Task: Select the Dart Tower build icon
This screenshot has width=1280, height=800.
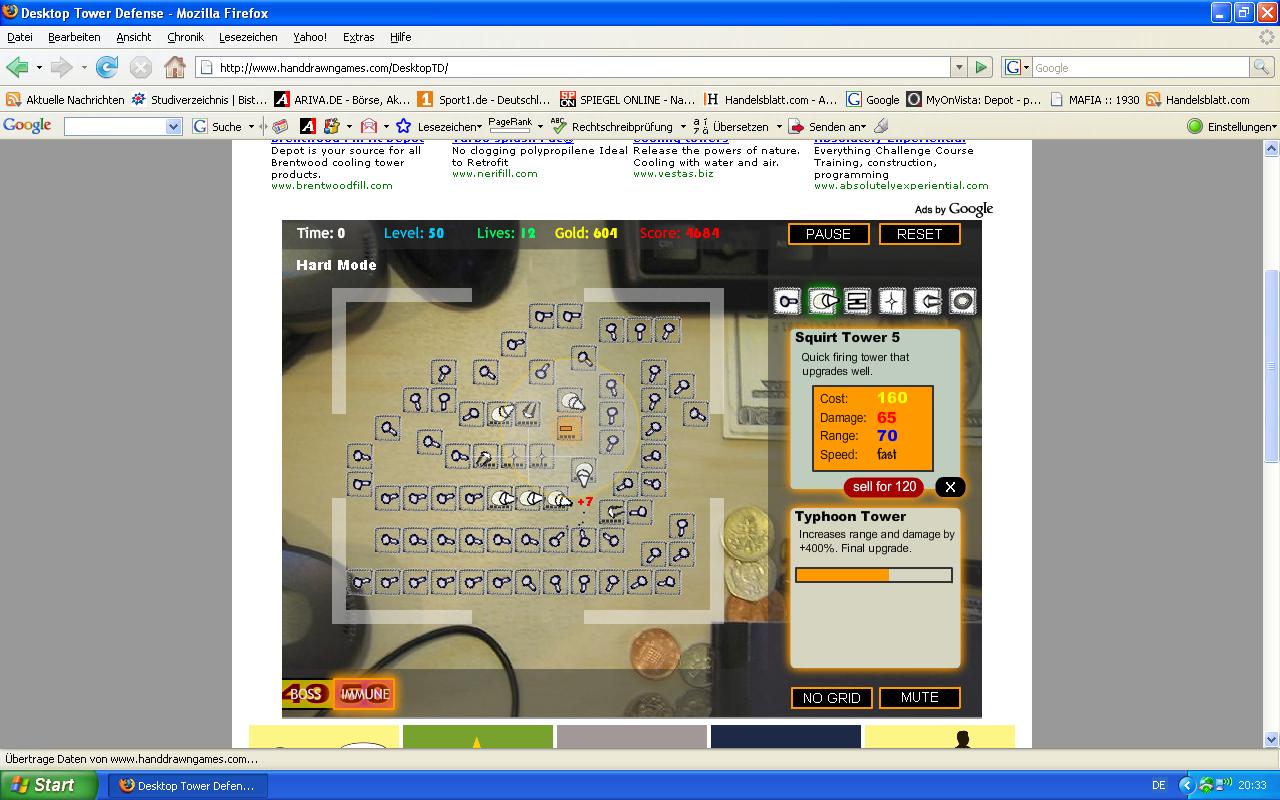Action: (x=857, y=301)
